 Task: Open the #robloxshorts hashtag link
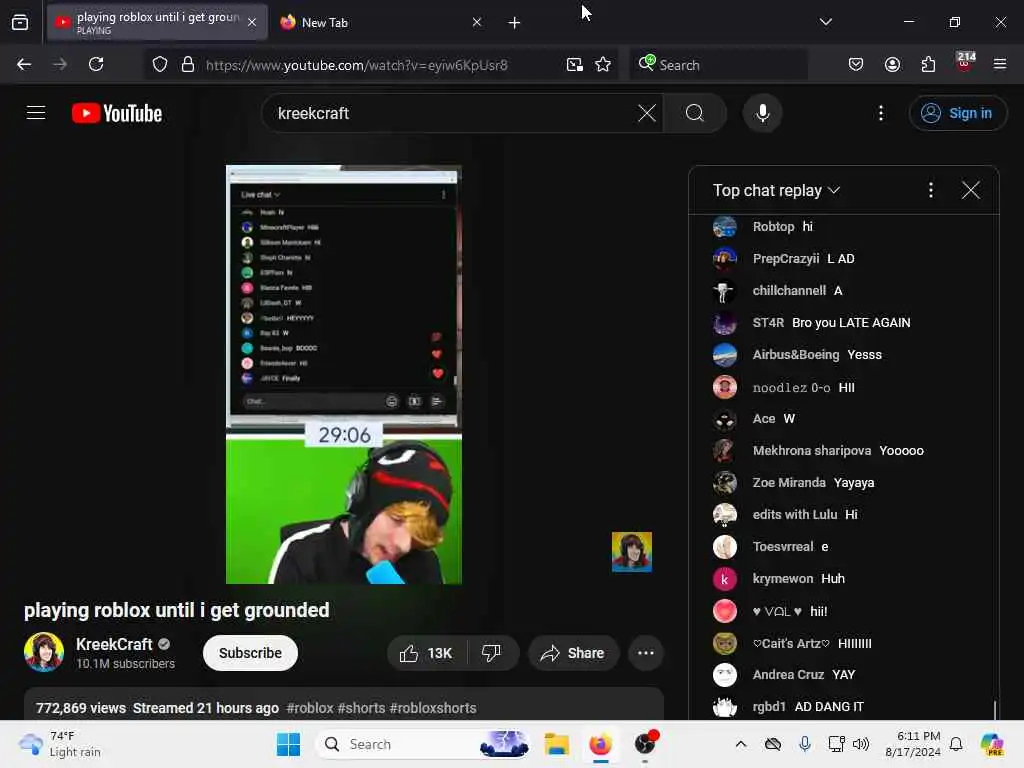tap(432, 708)
